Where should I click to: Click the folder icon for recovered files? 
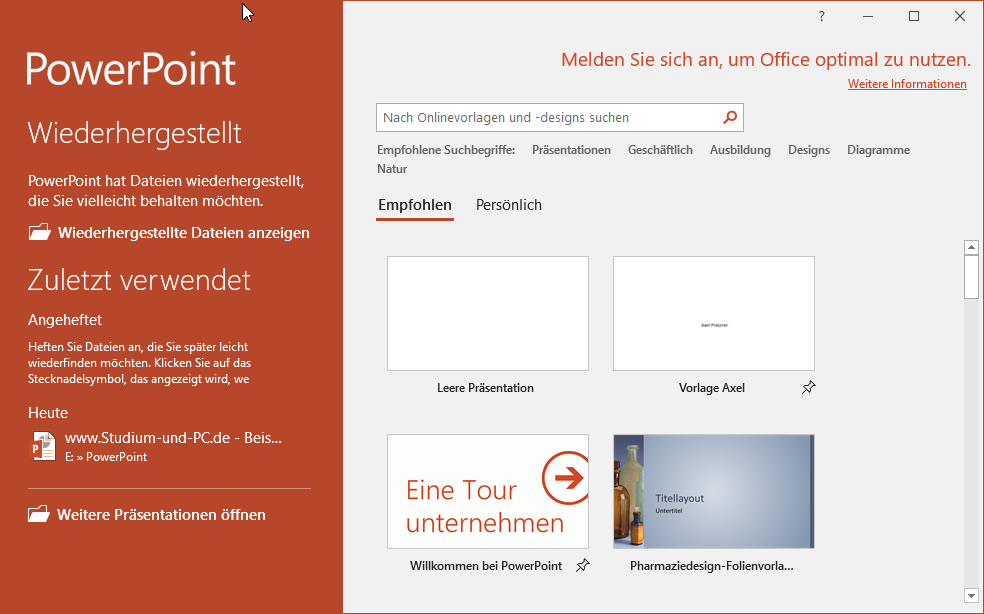pyautogui.click(x=40, y=232)
